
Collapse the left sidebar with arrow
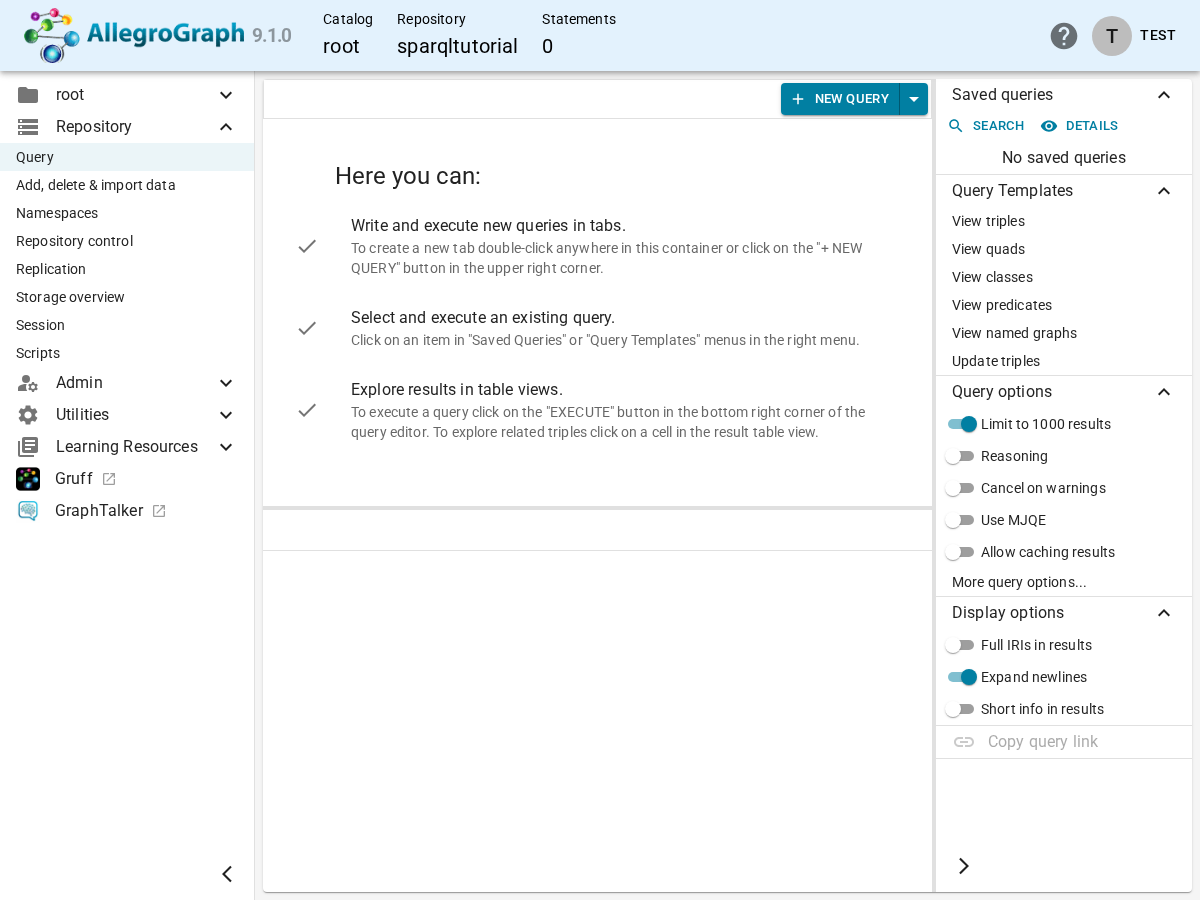(x=227, y=874)
